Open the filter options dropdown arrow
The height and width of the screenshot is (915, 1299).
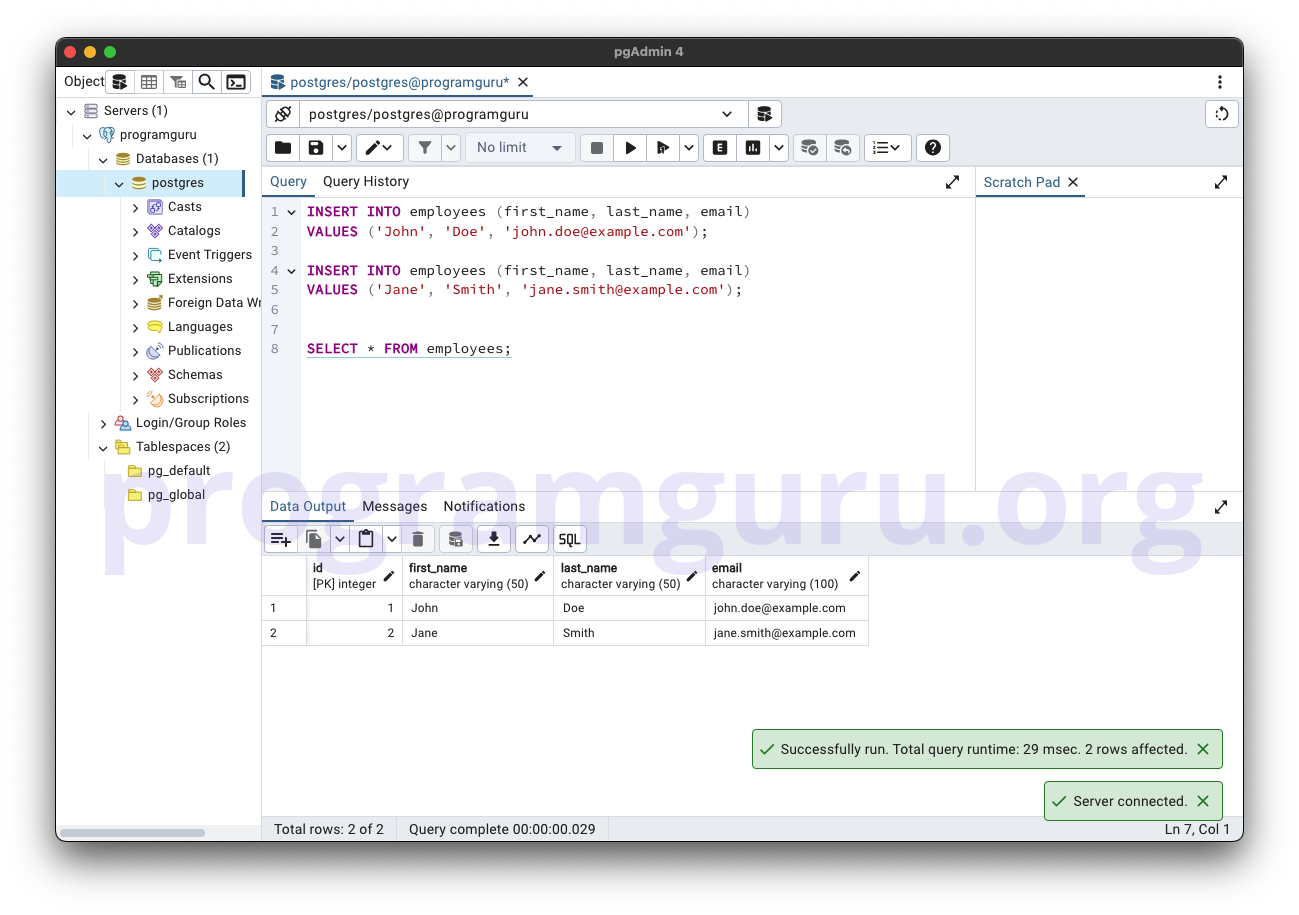(451, 148)
